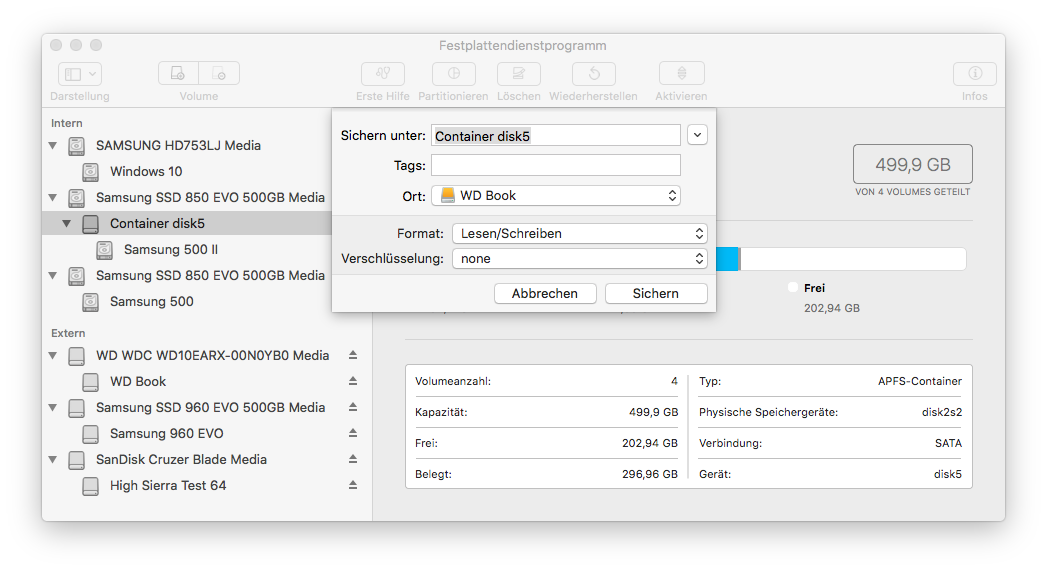Click the Wiederherstellen toolbar icon

coord(593,74)
